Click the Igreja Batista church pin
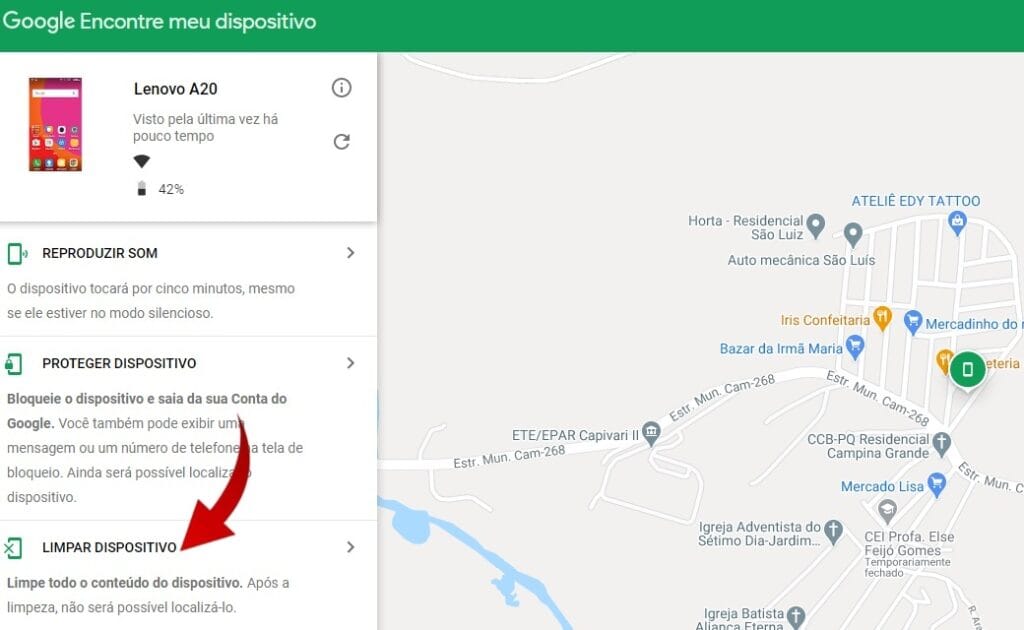Viewport: 1024px width, 630px height. coord(795,617)
